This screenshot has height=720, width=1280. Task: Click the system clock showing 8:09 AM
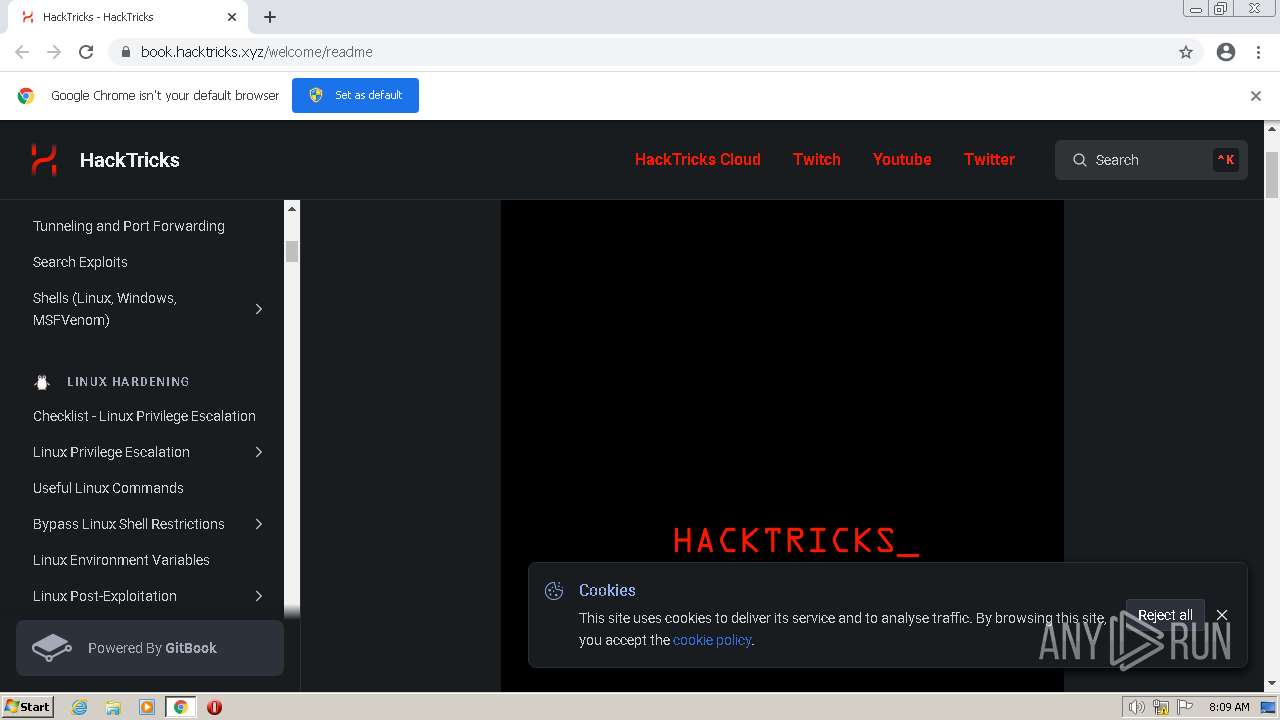pos(1229,707)
